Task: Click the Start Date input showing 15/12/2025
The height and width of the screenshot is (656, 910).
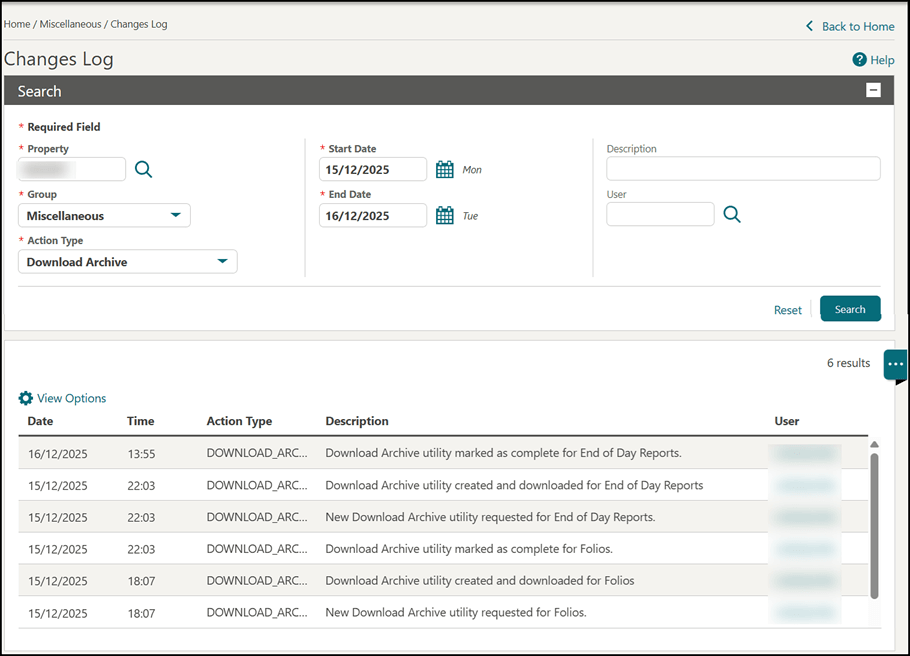Action: (372, 169)
